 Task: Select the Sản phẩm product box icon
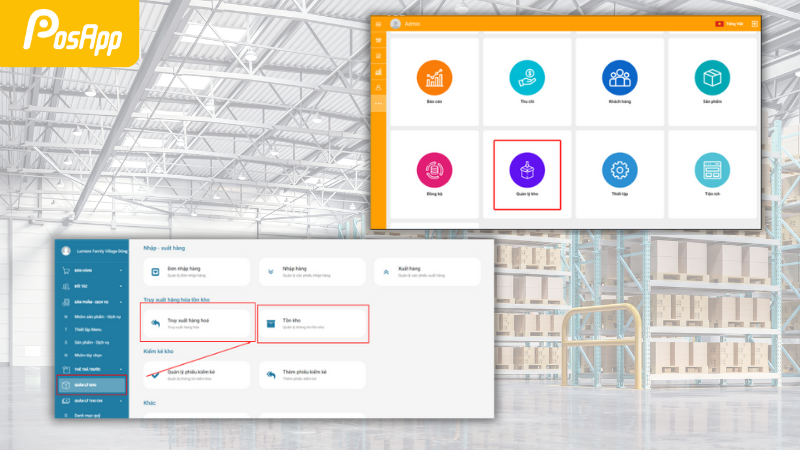click(x=712, y=78)
